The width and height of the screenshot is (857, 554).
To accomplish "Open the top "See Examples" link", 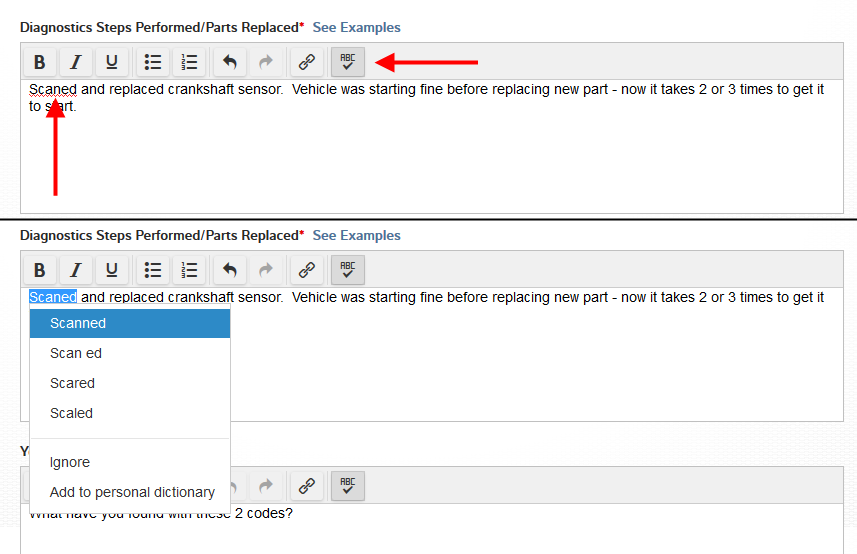I will pos(356,27).
